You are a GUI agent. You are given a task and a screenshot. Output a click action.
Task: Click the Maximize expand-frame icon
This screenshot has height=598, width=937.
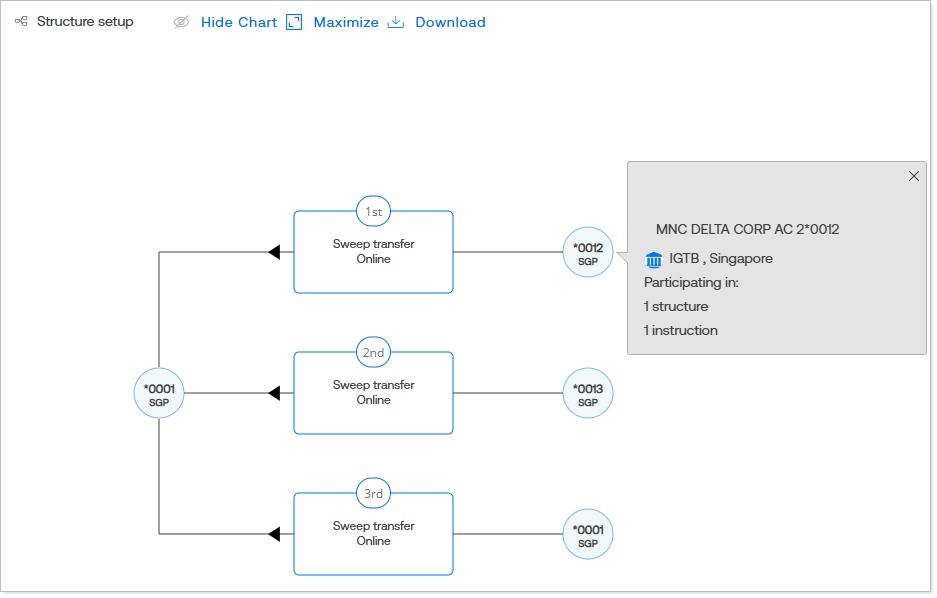tap(294, 22)
